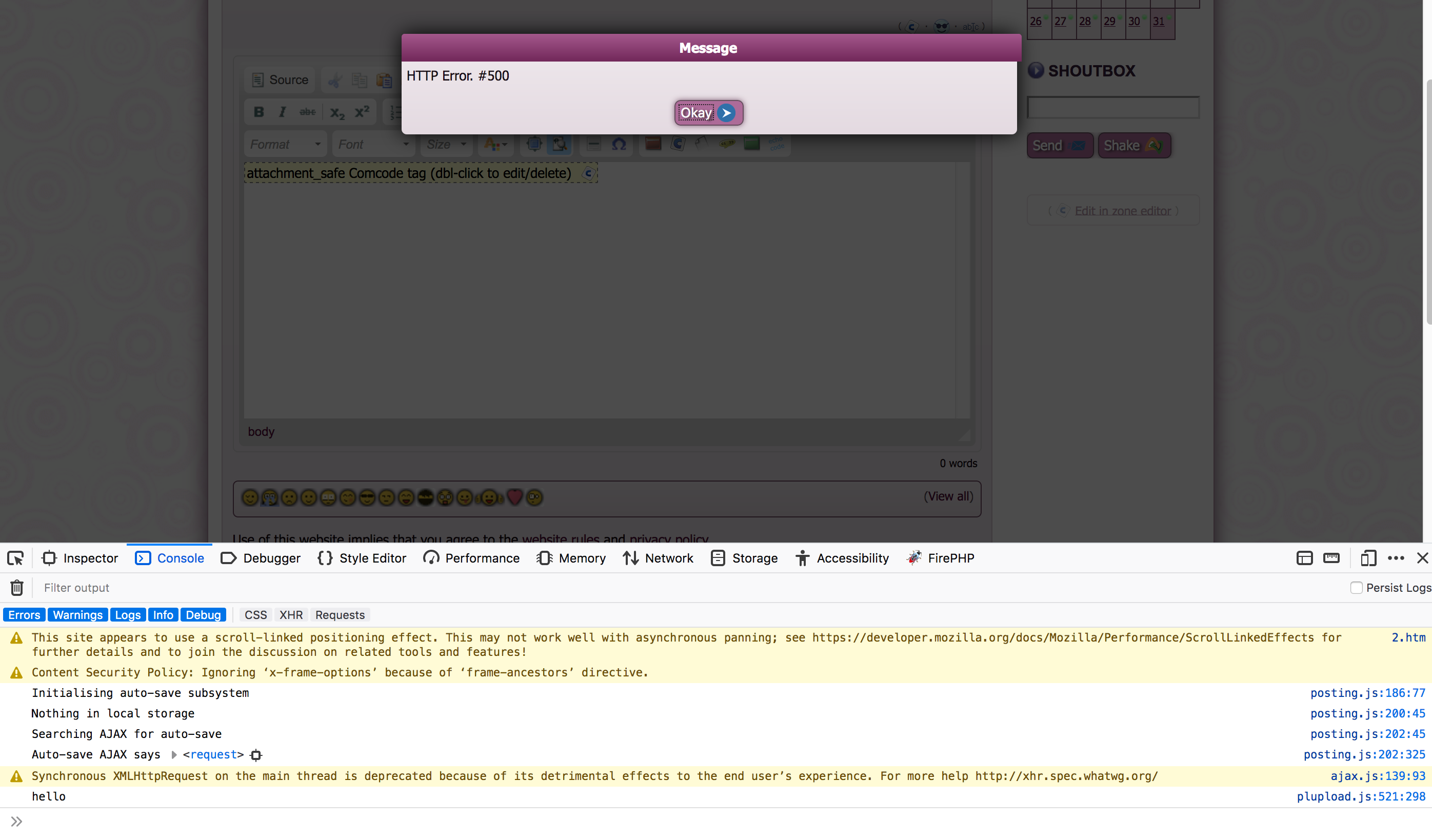This screenshot has width=1432, height=840.
Task: Open calendar day 26
Action: pyautogui.click(x=1036, y=21)
